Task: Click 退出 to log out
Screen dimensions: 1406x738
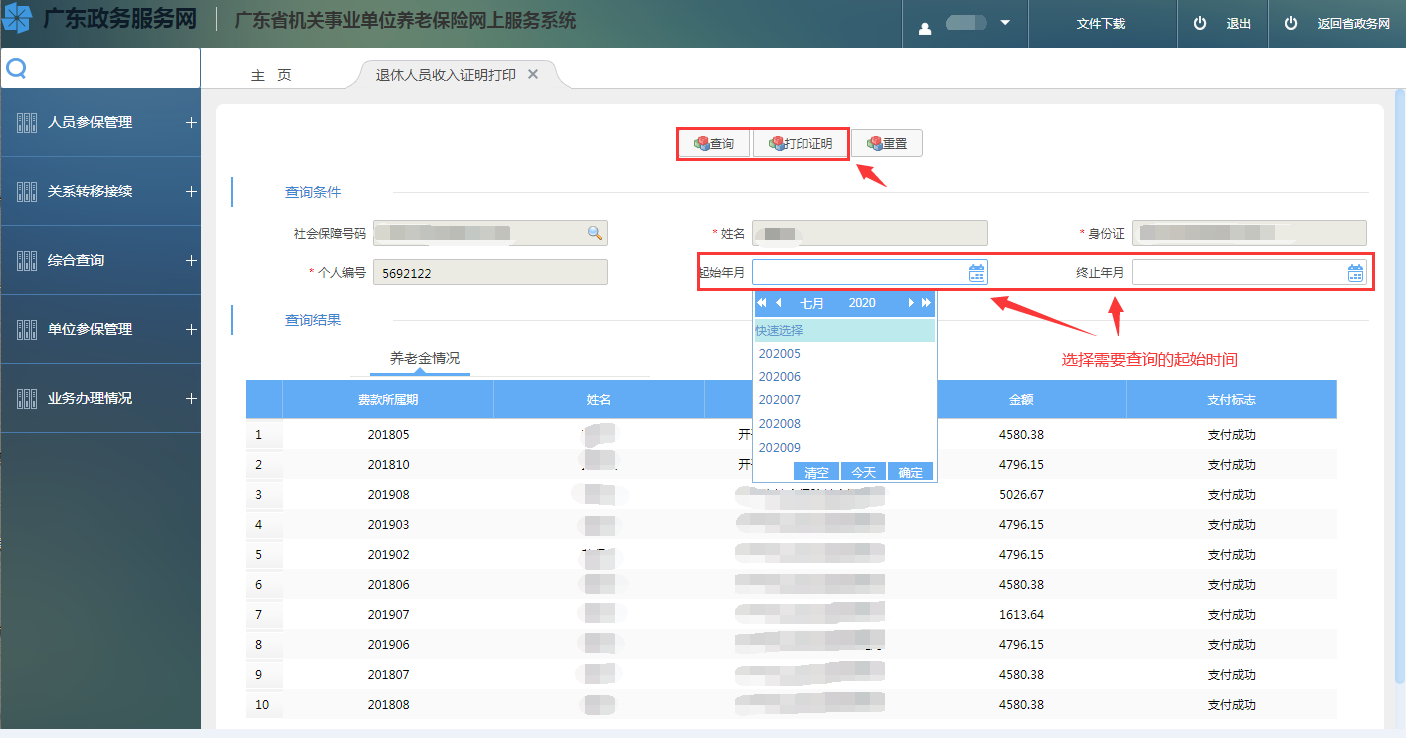Action: pos(1224,24)
